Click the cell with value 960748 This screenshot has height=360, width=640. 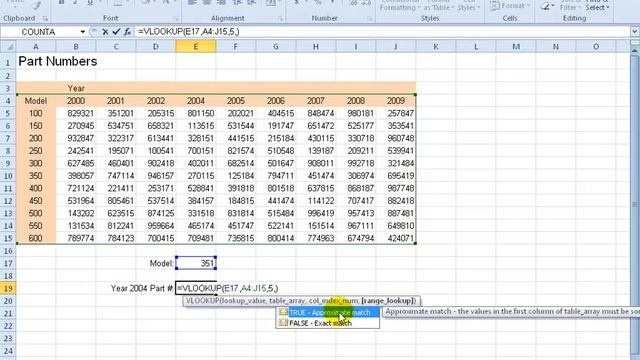[396, 138]
